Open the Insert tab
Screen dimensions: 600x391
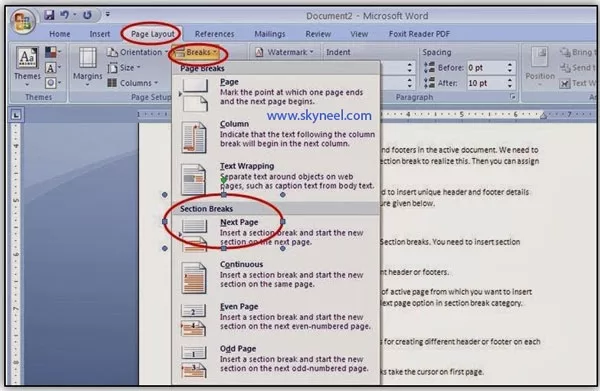(99, 34)
